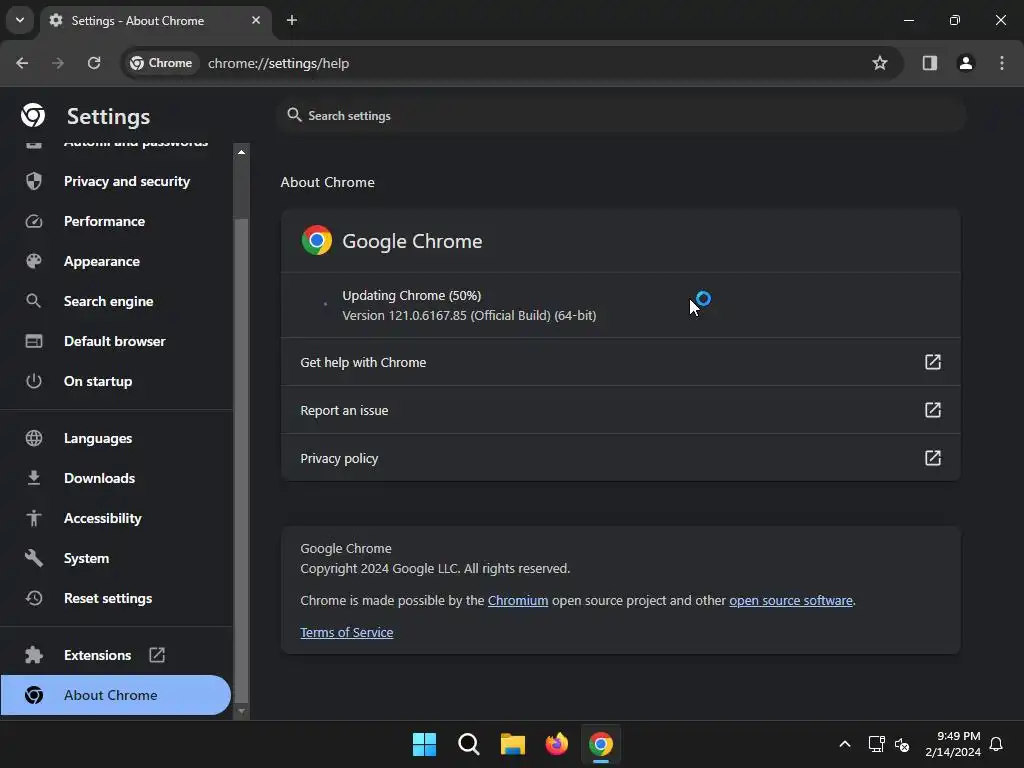Focus the Search settings field
Screen dimensions: 1024x768
pyautogui.click(x=621, y=116)
